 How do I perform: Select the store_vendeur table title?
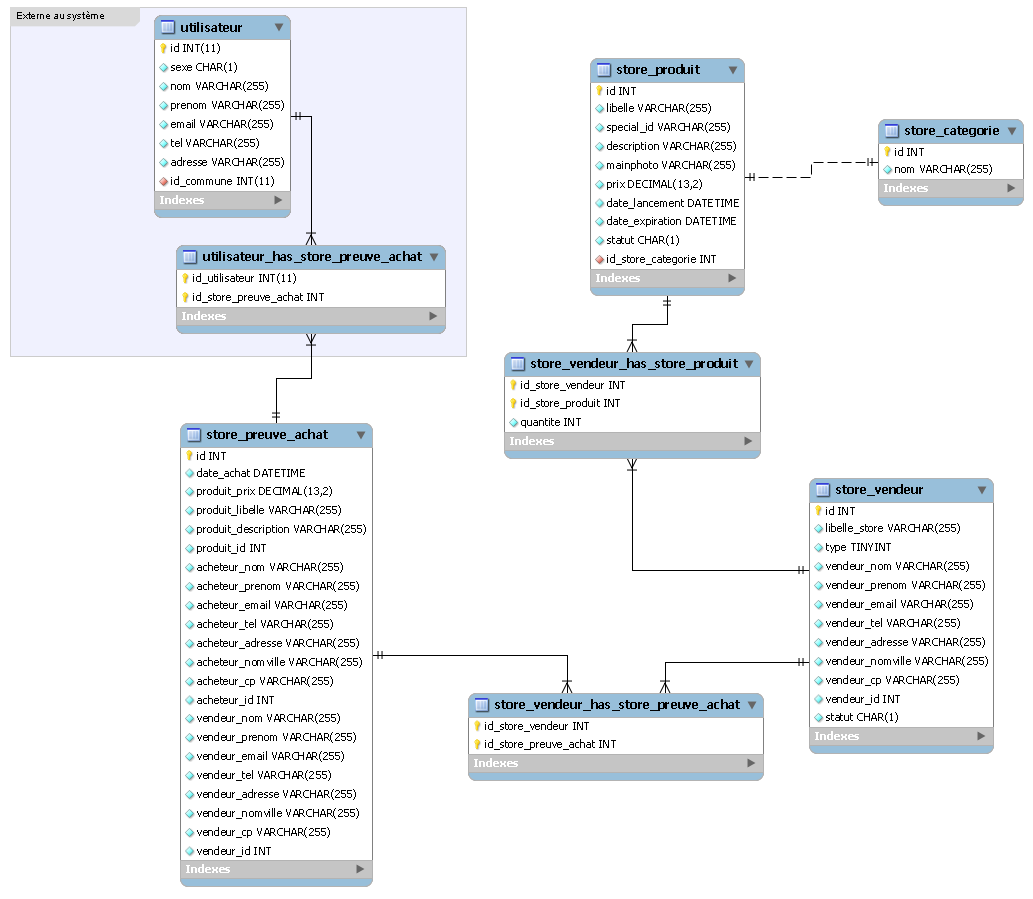point(879,489)
